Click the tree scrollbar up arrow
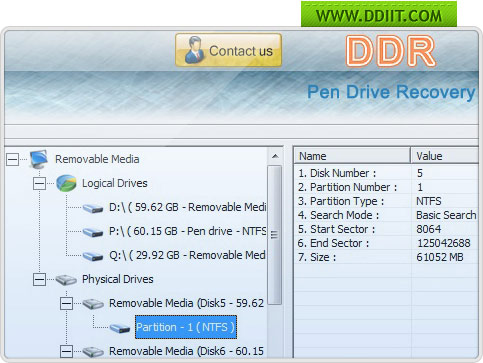This screenshot has width=483, height=363. pos(275,156)
